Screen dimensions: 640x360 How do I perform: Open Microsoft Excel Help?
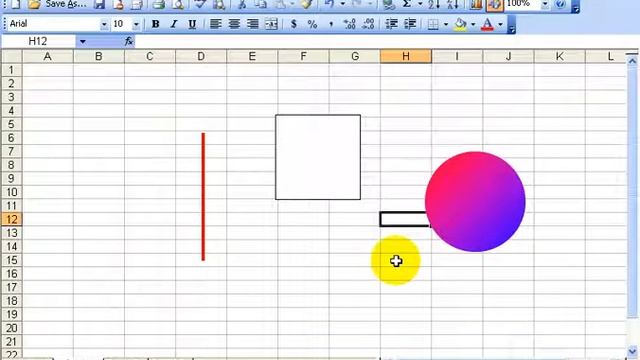tap(560, 4)
